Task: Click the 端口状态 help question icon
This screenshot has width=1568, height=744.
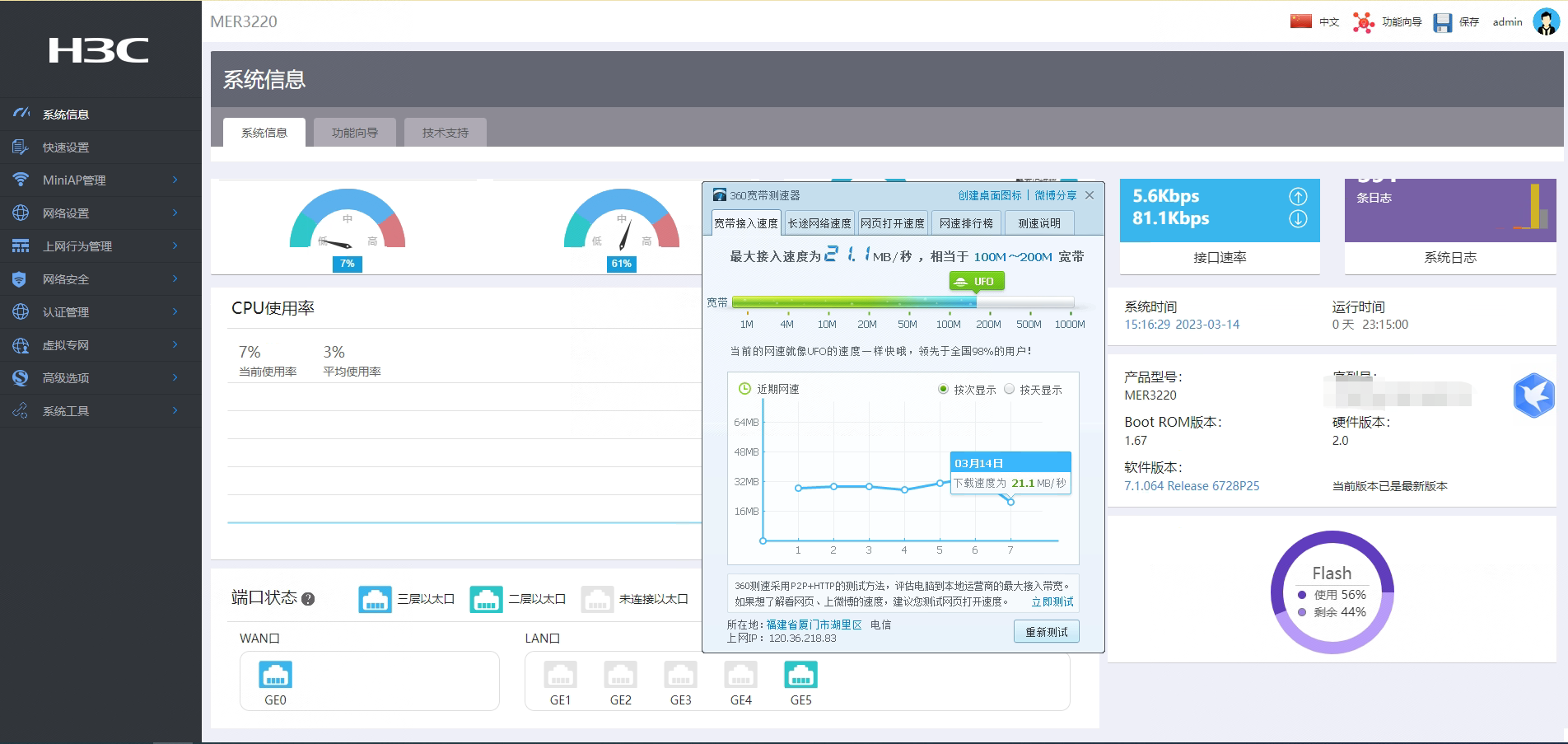Action: 308,599
